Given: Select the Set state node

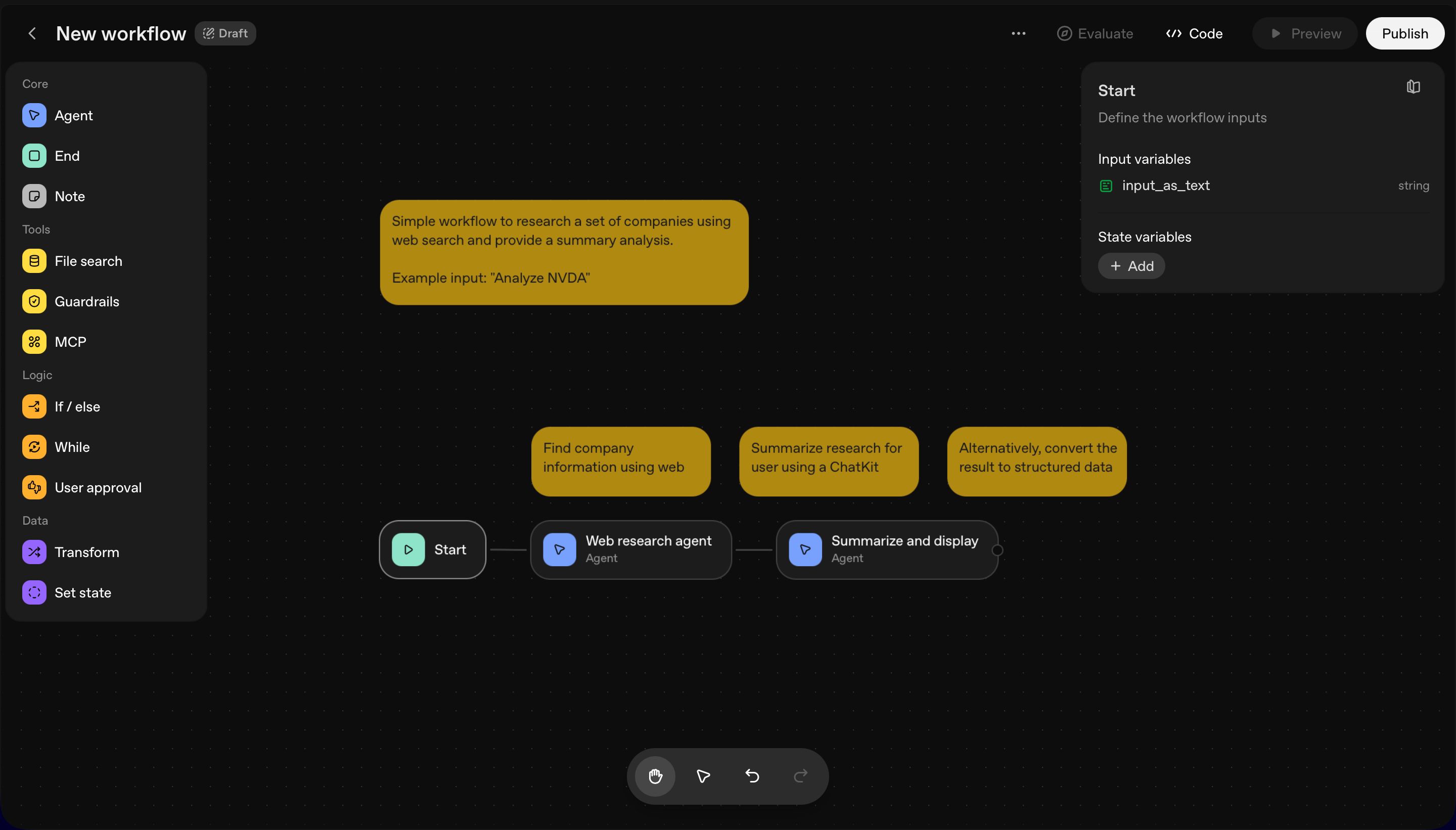Looking at the screenshot, I should 34,593.
